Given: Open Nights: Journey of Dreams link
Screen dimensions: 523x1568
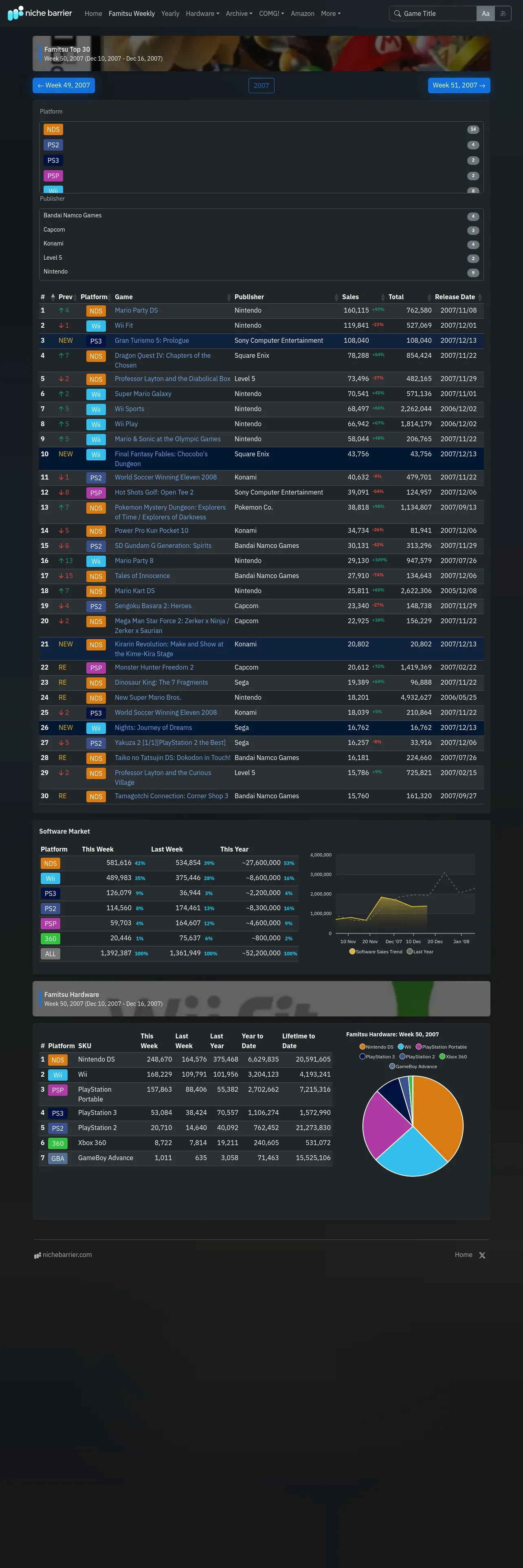Looking at the screenshot, I should coord(154,728).
